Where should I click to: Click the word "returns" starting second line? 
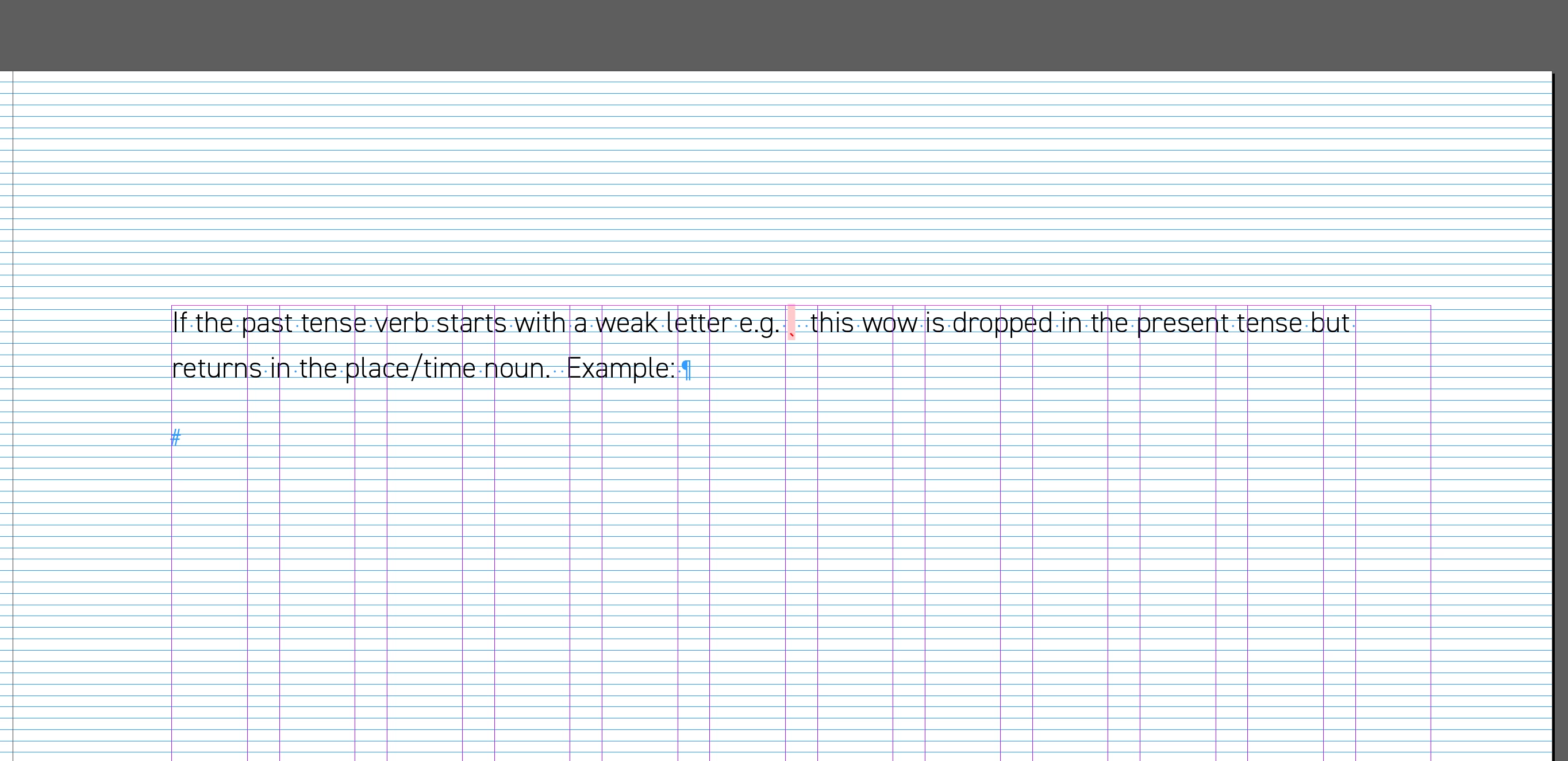click(217, 369)
